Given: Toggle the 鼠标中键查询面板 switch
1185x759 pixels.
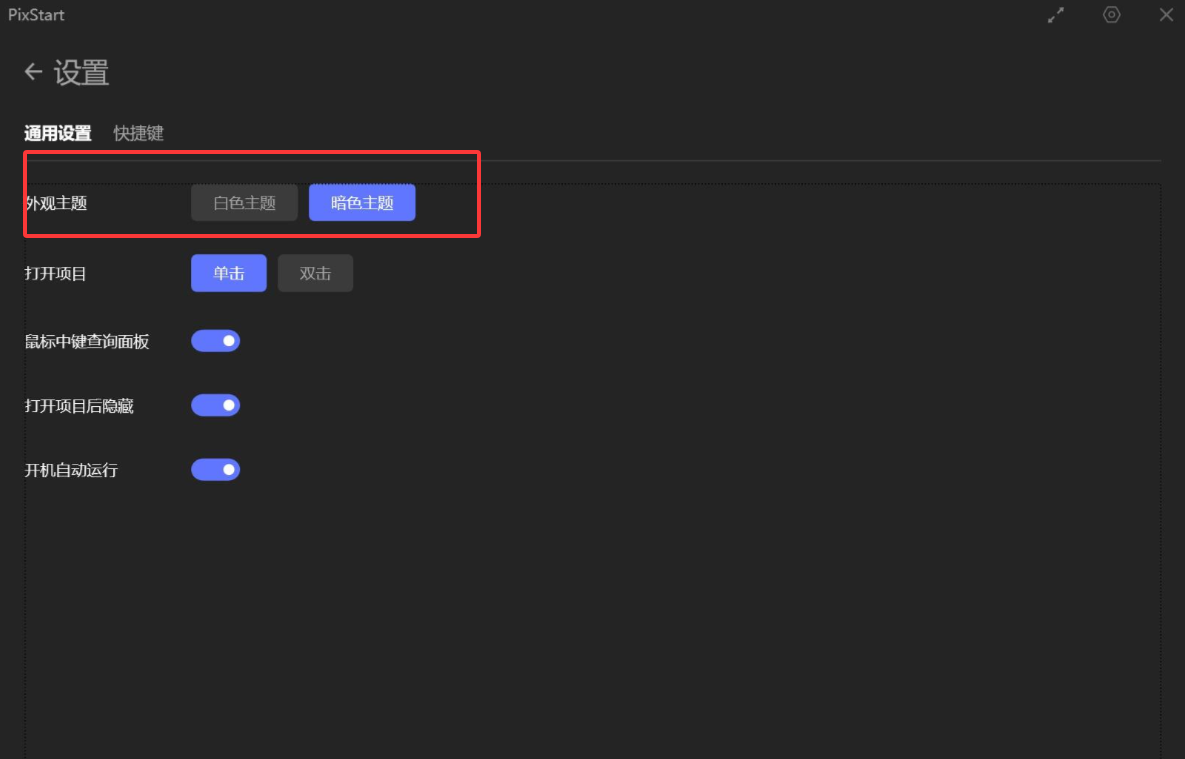Looking at the screenshot, I should tap(216, 341).
